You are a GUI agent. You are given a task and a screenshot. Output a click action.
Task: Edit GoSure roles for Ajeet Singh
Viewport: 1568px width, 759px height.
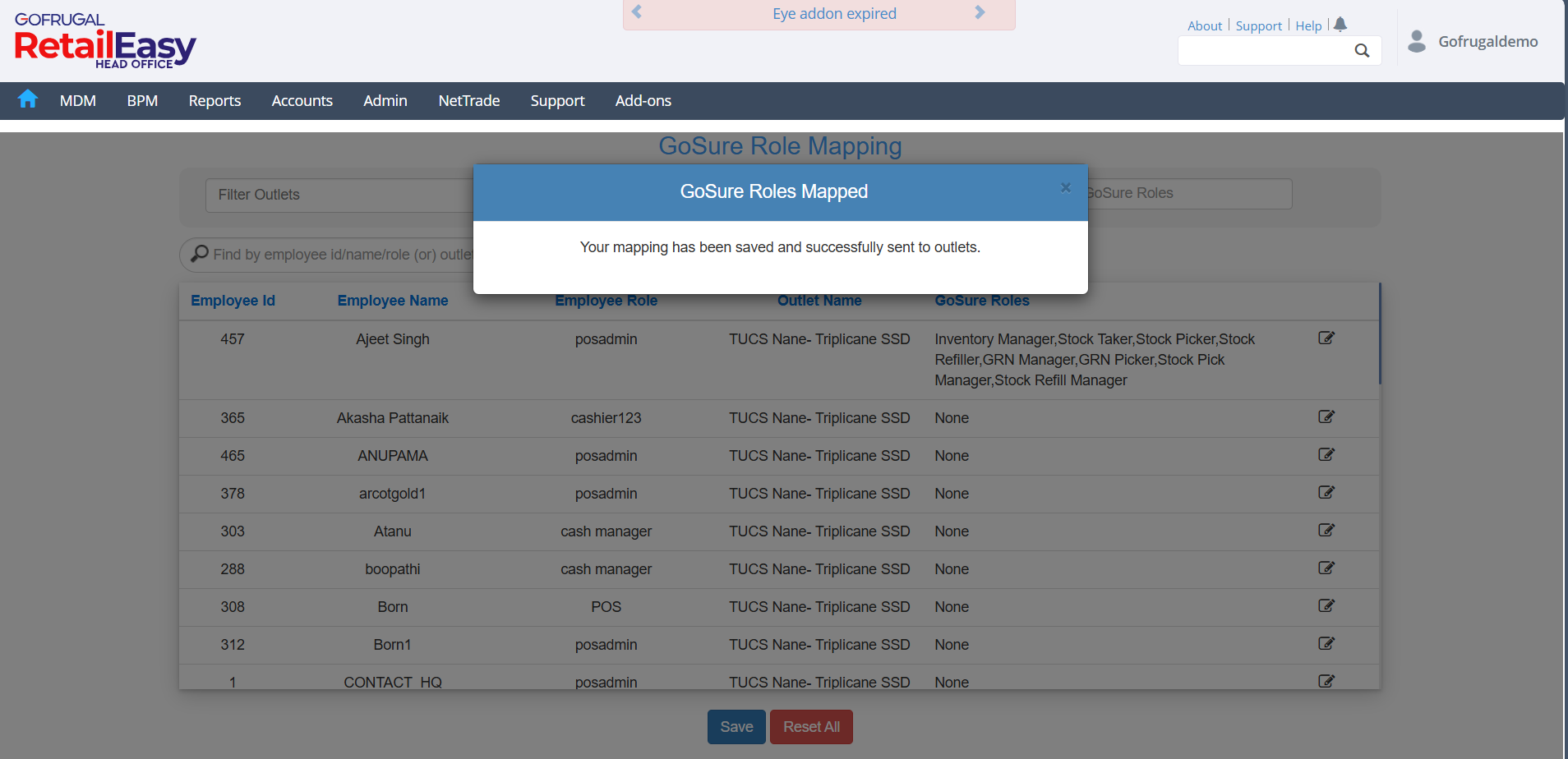pos(1326,338)
